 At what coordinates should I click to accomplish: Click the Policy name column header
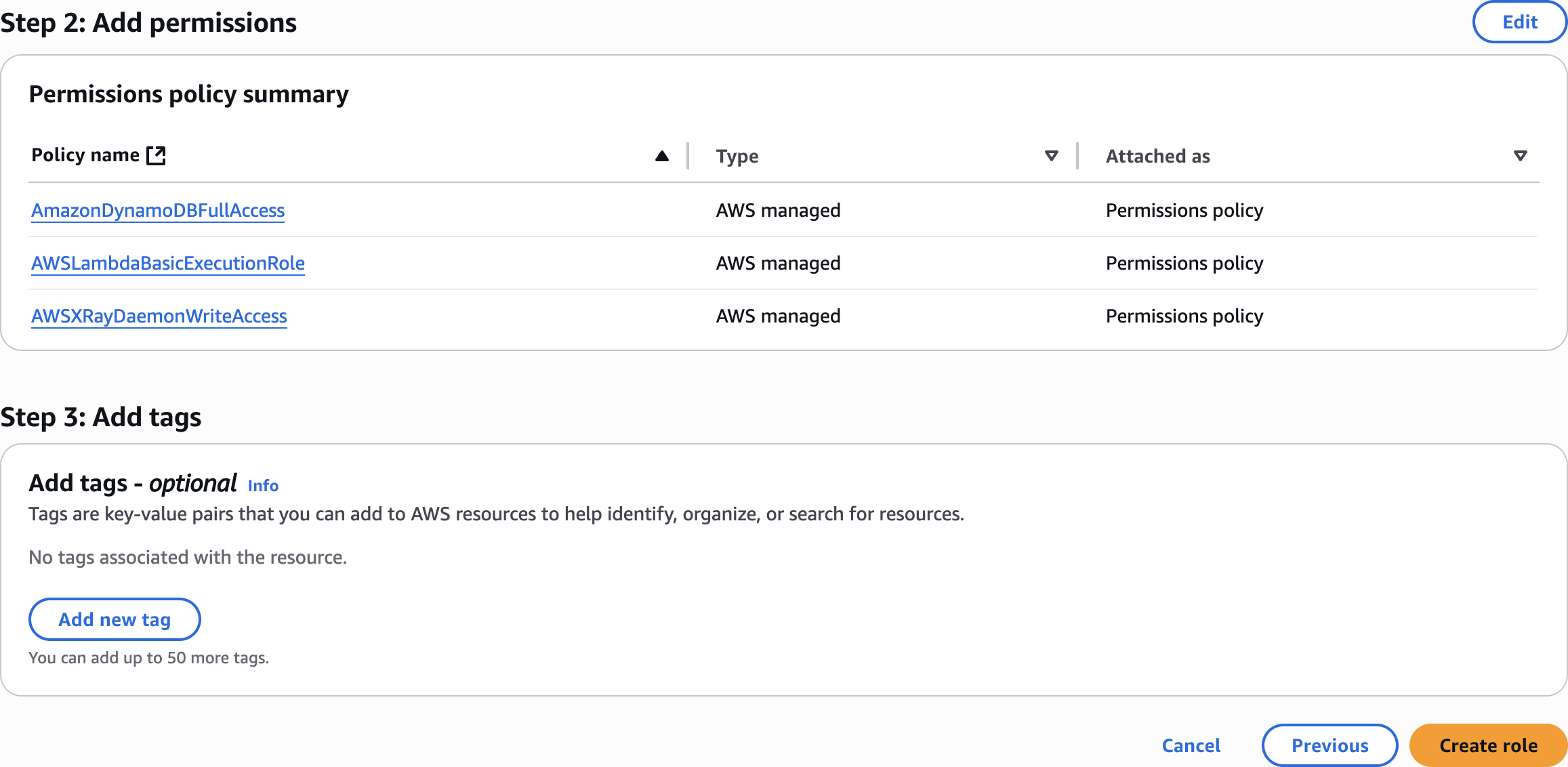tap(85, 156)
